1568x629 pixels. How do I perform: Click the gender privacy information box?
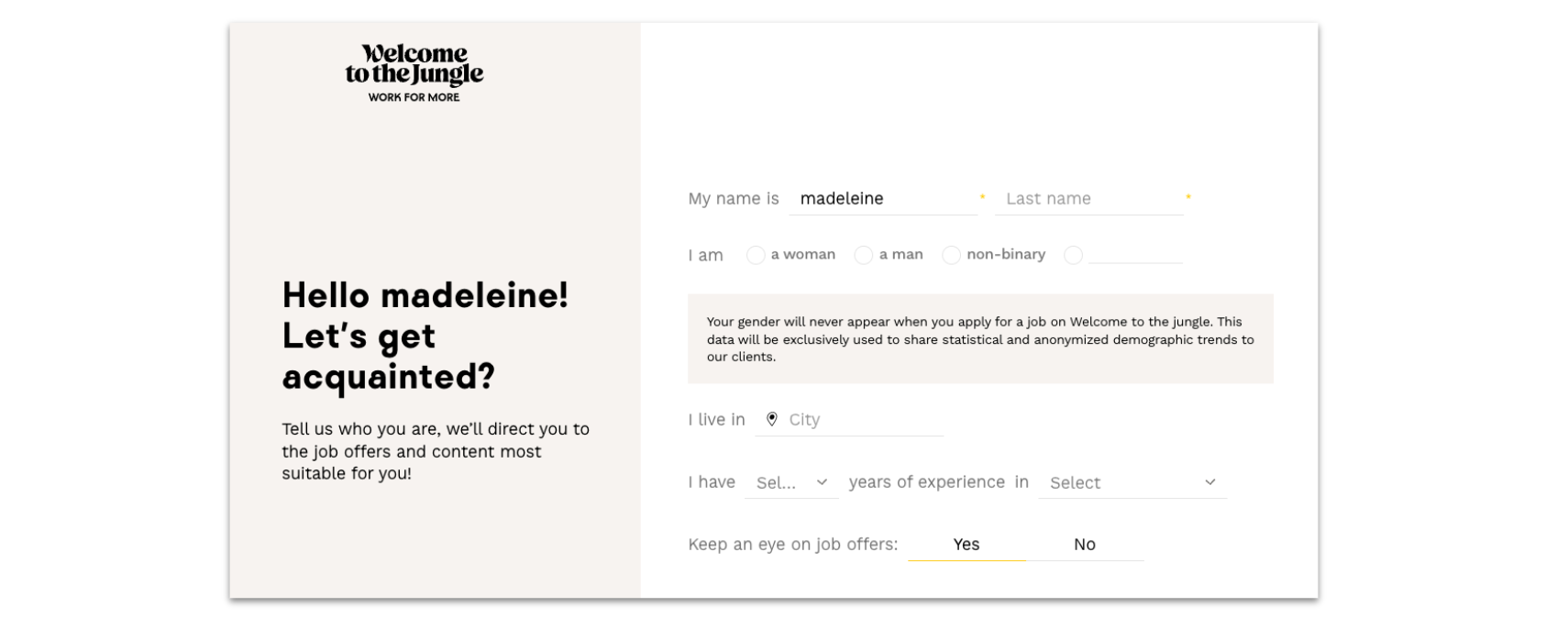pyautogui.click(x=980, y=338)
